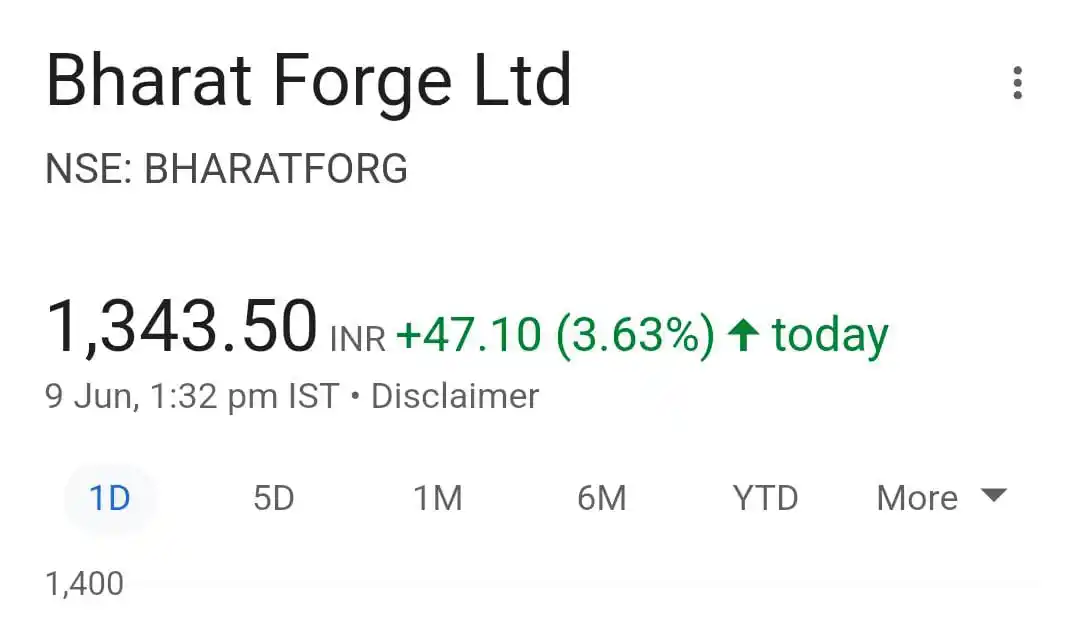Image resolution: width=1080 pixels, height=619 pixels.
Task: Click the green upward trend arrow
Action: pyautogui.click(x=742, y=333)
